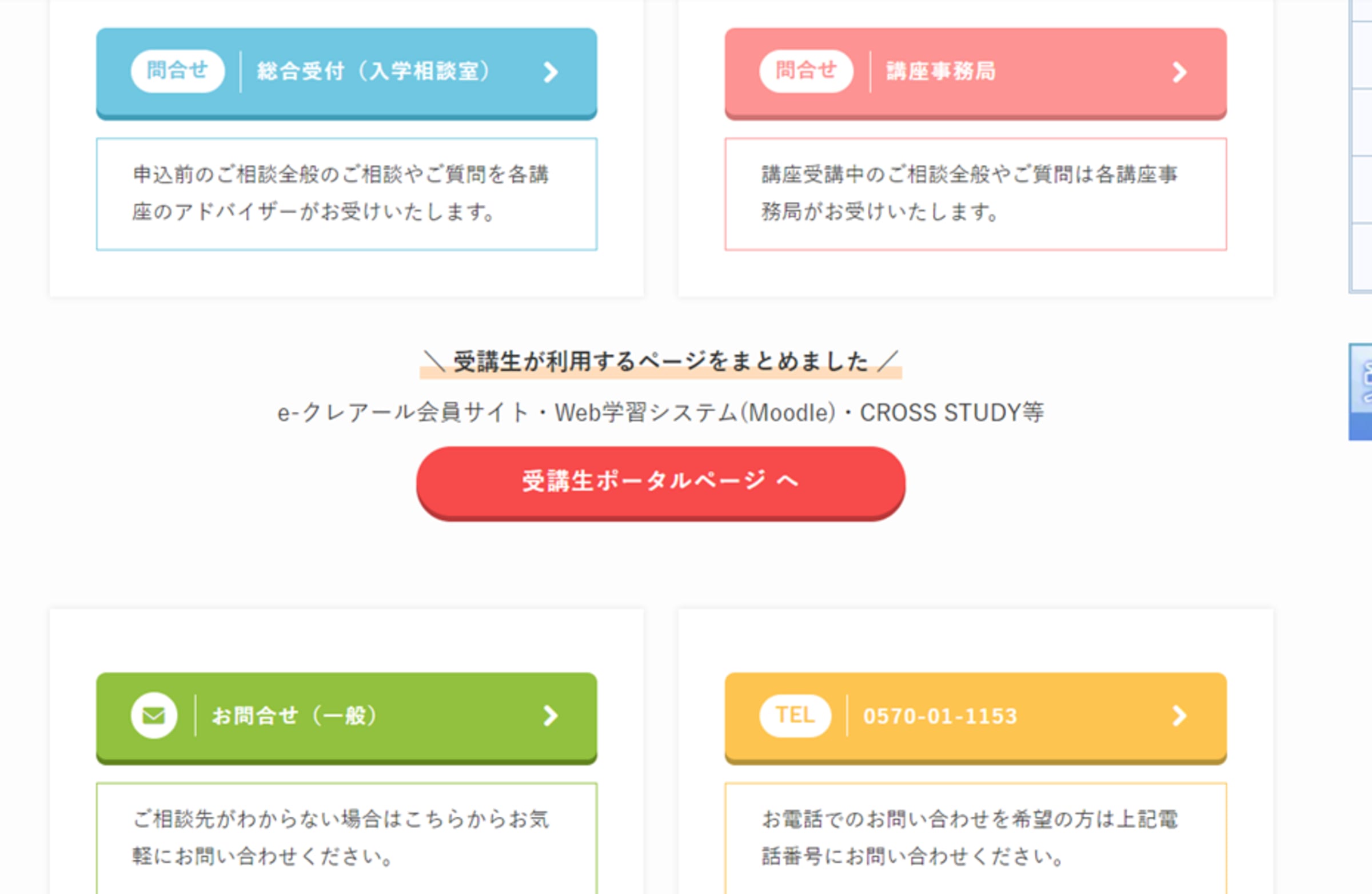Click the arrow on the 講座事務局 button
The image size is (1372, 894).
click(1179, 72)
